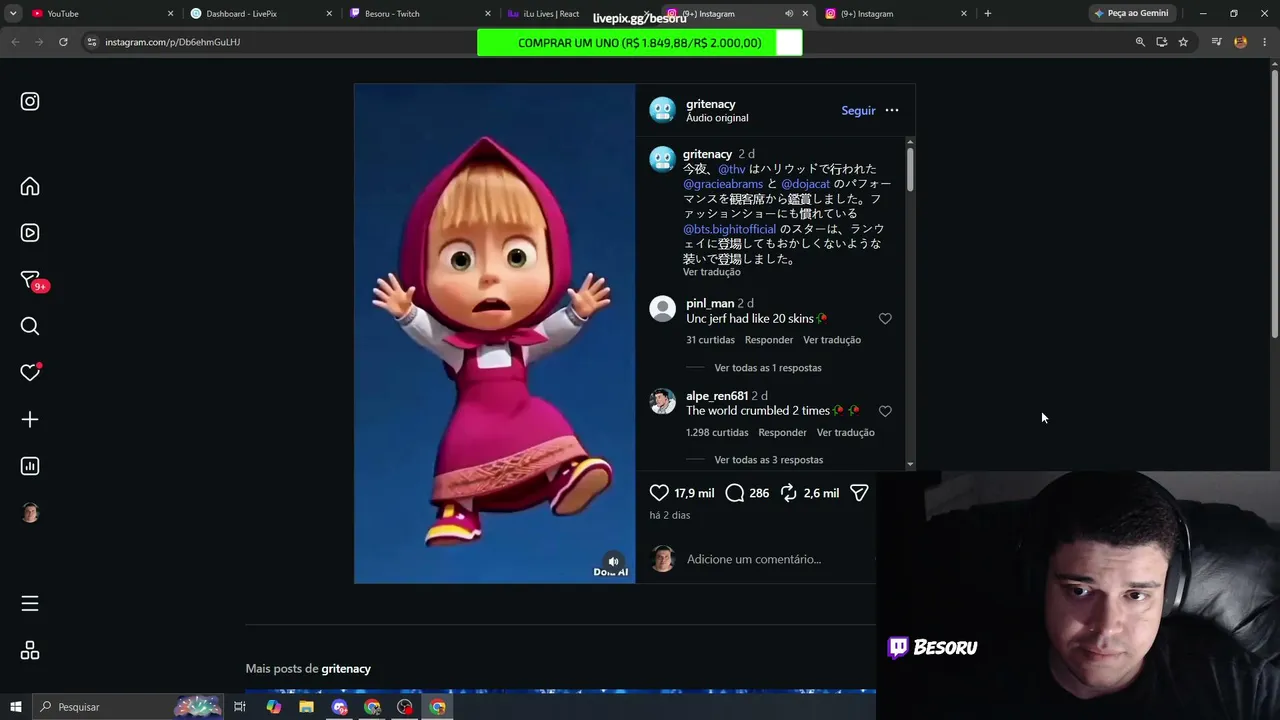Click the address bar URL
The width and height of the screenshot is (1280, 720).
pyautogui.click(x=172, y=42)
